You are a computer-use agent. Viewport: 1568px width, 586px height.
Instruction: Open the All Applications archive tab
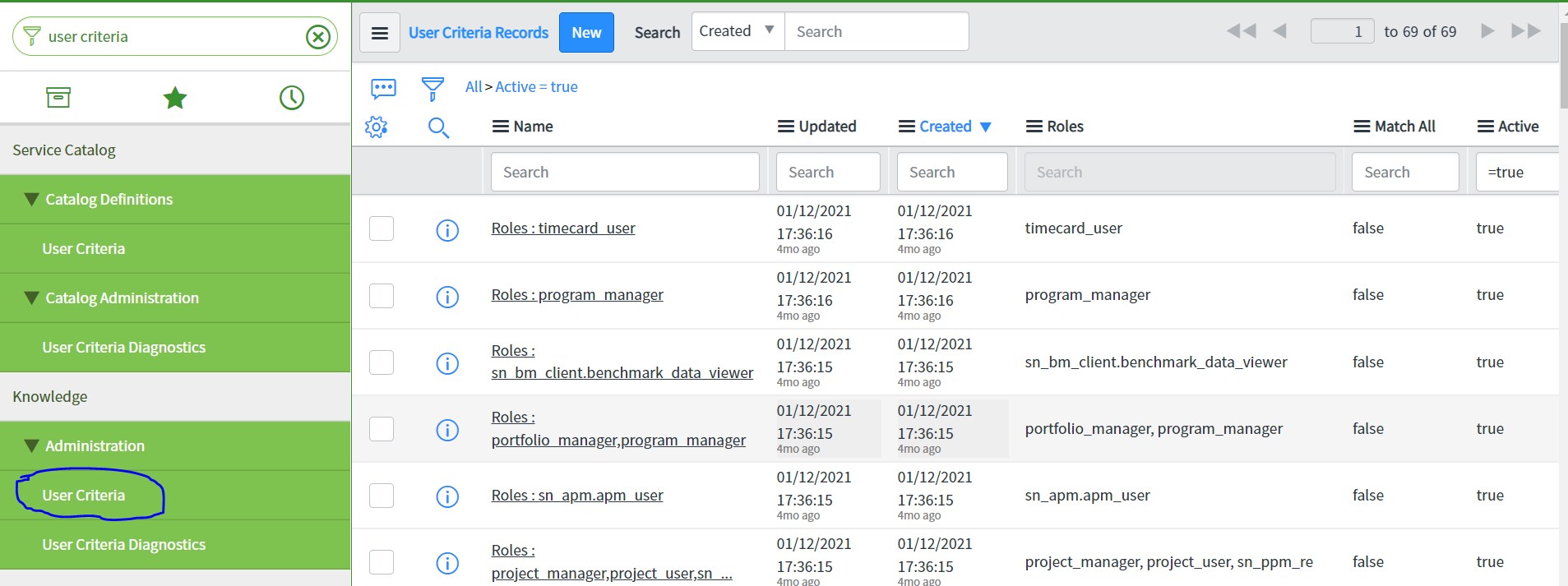pos(58,98)
